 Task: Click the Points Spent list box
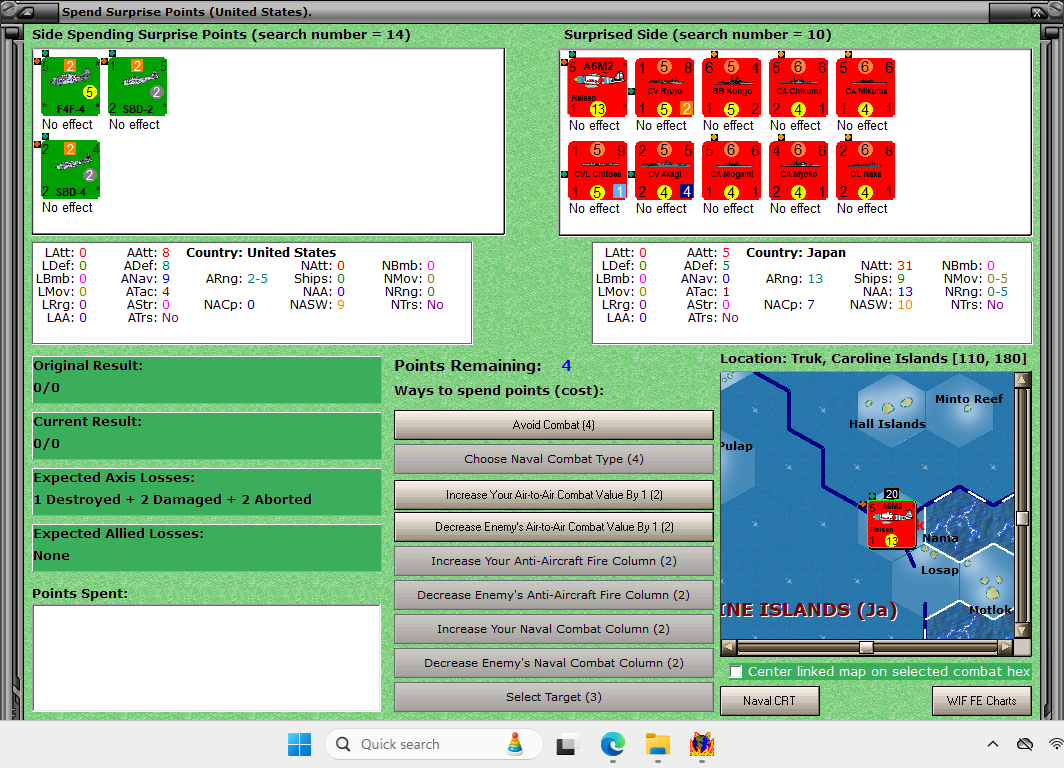point(207,658)
